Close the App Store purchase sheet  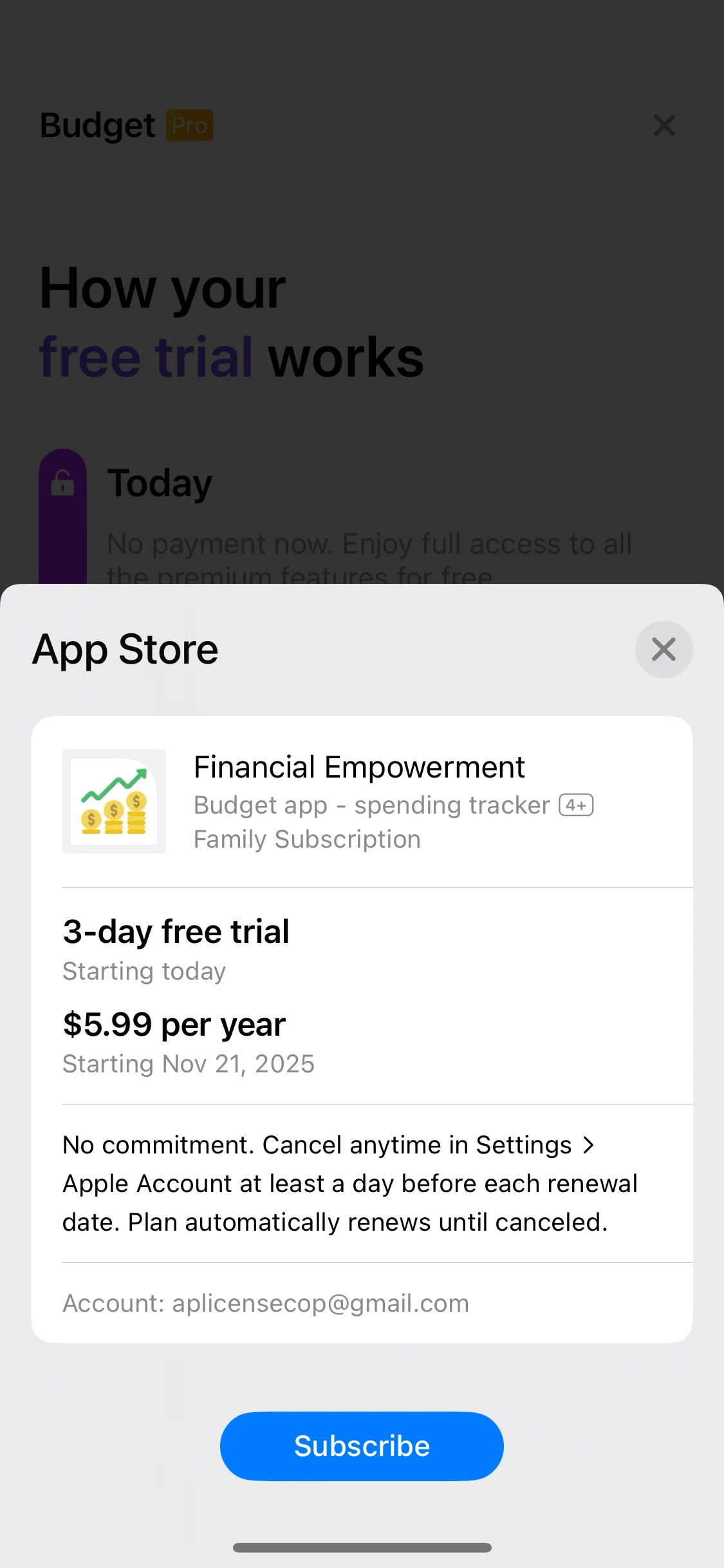tap(664, 649)
